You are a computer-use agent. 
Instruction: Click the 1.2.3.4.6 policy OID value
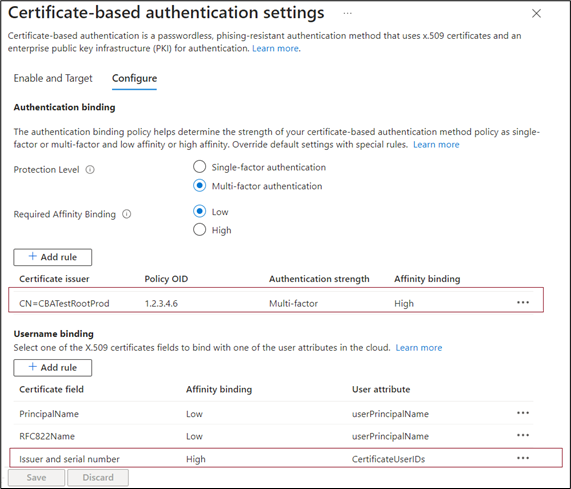click(x=161, y=303)
